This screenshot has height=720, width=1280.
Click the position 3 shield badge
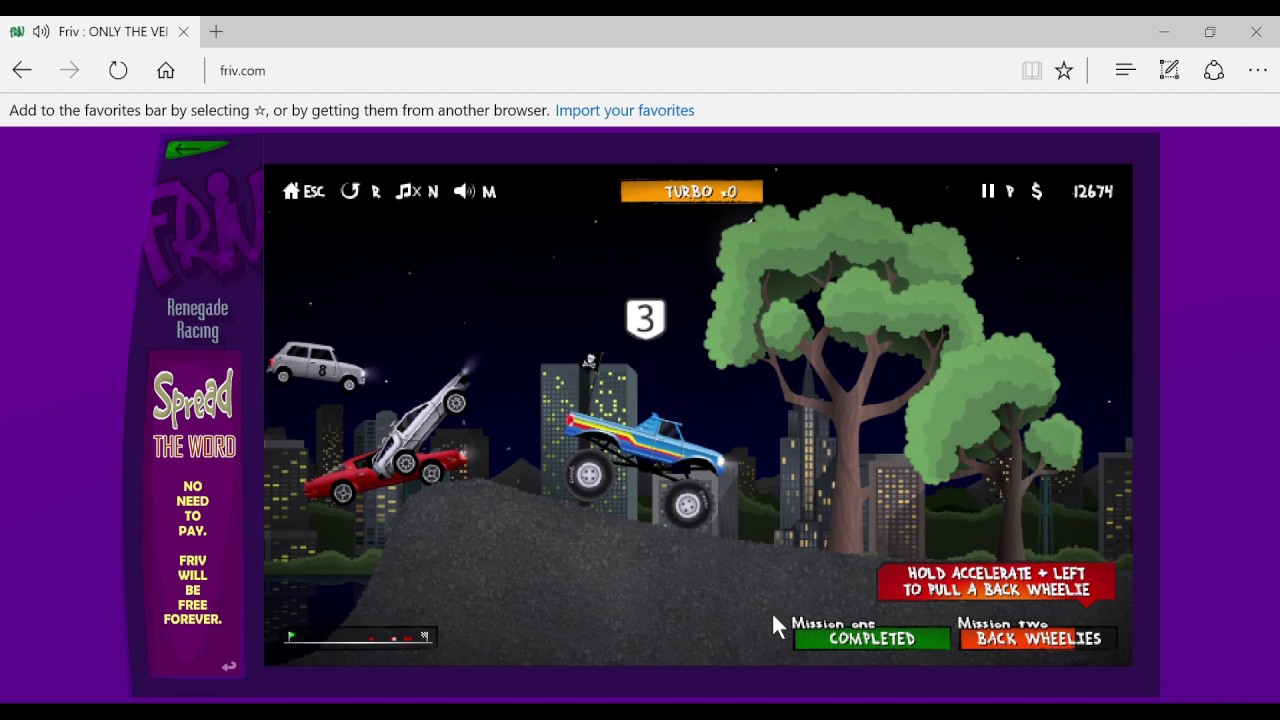point(645,319)
